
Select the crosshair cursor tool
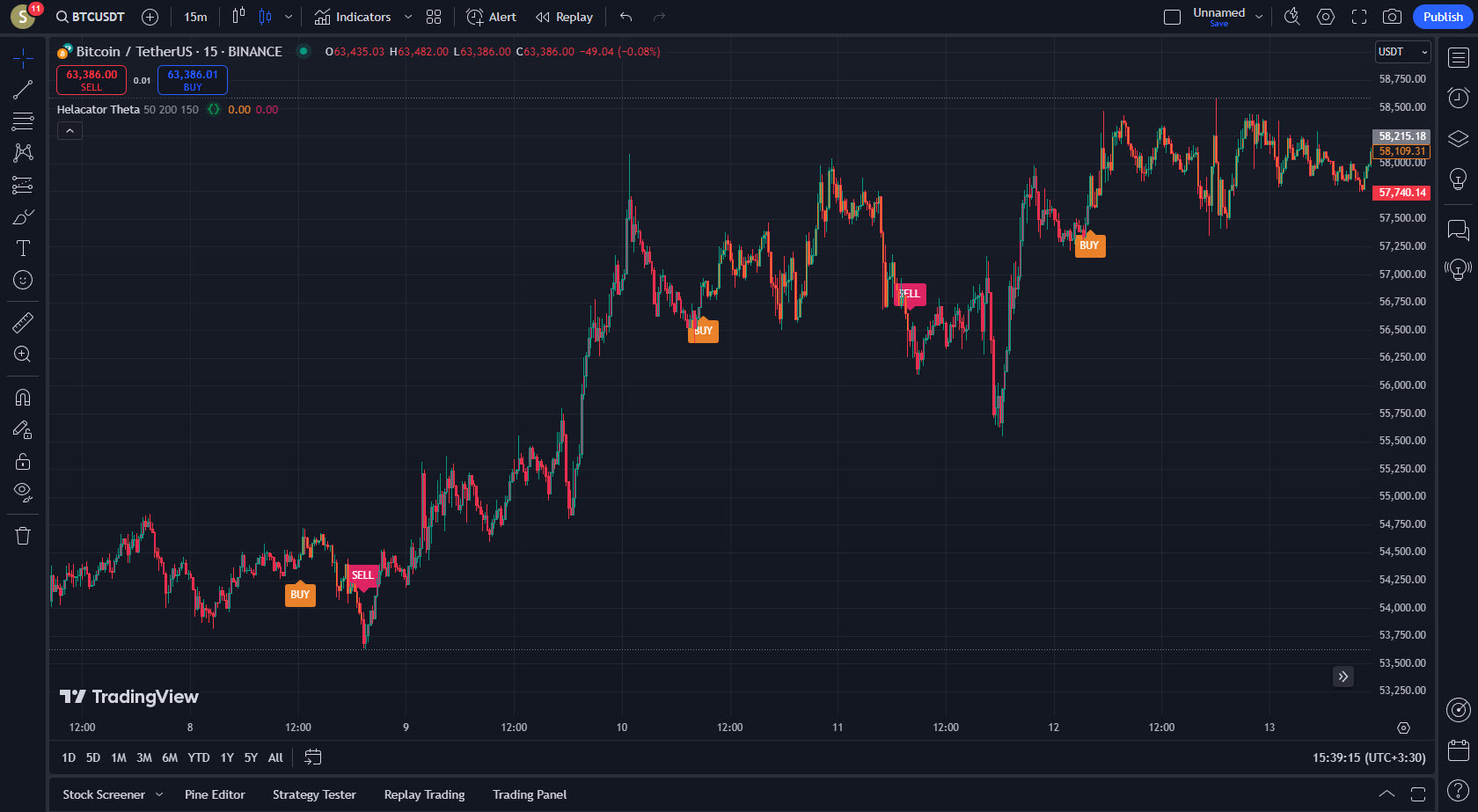point(23,58)
